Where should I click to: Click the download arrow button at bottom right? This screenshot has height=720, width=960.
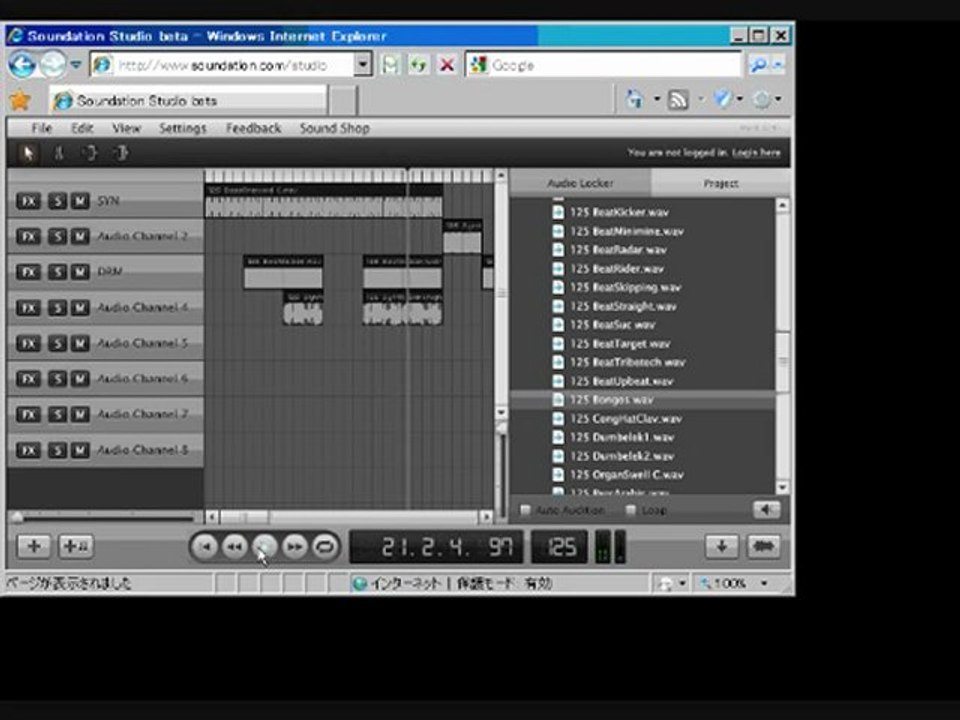click(722, 546)
